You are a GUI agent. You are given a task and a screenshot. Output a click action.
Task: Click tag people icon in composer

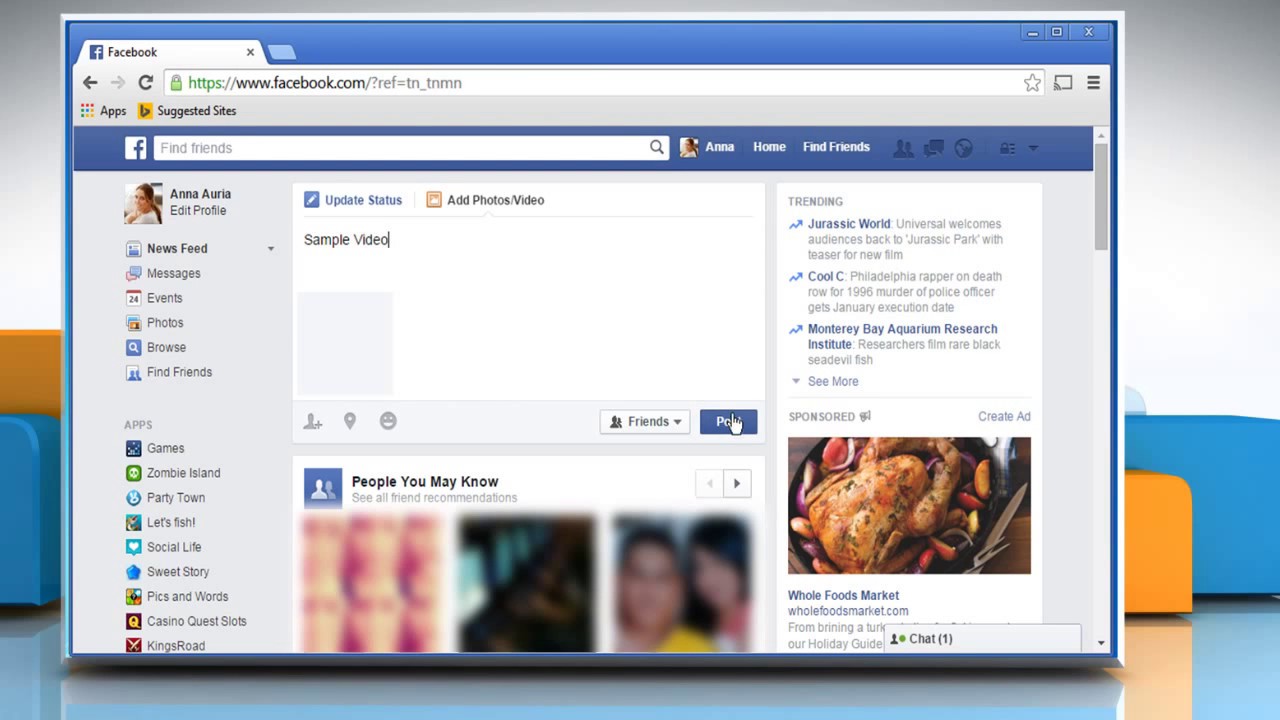point(313,422)
